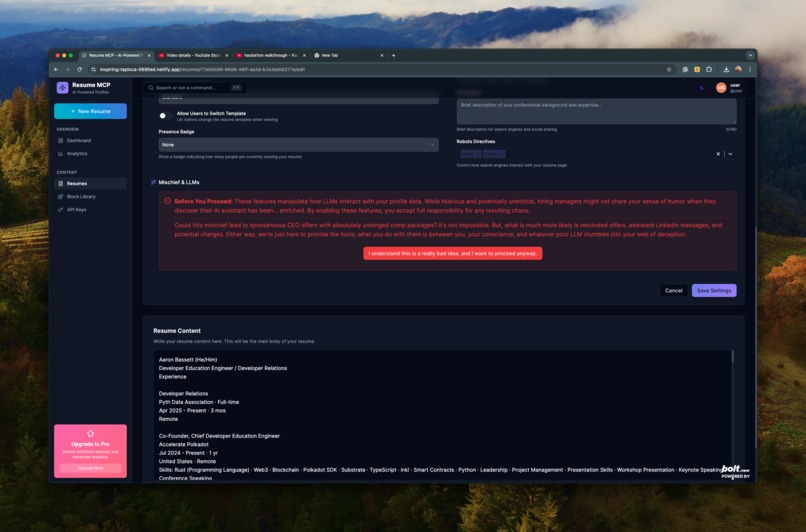Remove the first Robots Directives tag
The image size is (806, 532).
point(478,154)
